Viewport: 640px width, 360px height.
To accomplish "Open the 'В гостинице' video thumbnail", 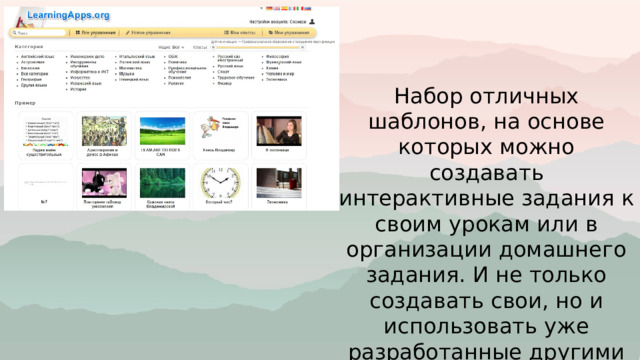I will 279,131.
